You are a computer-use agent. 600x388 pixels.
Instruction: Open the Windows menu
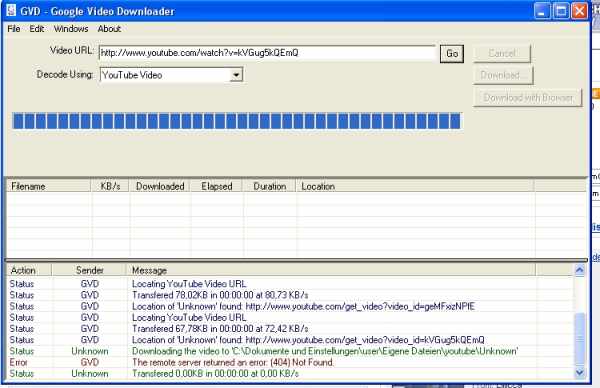(x=71, y=29)
